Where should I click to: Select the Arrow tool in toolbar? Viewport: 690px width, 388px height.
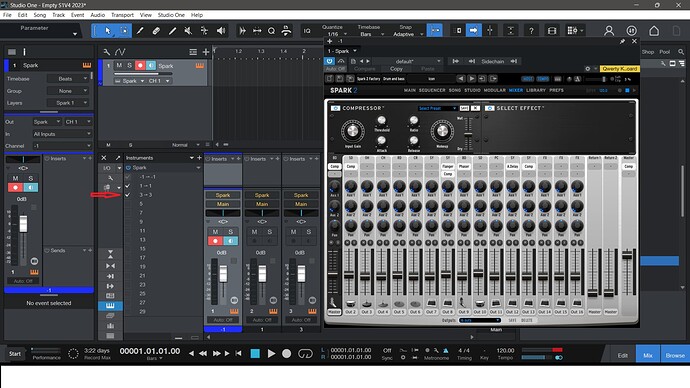click(108, 31)
